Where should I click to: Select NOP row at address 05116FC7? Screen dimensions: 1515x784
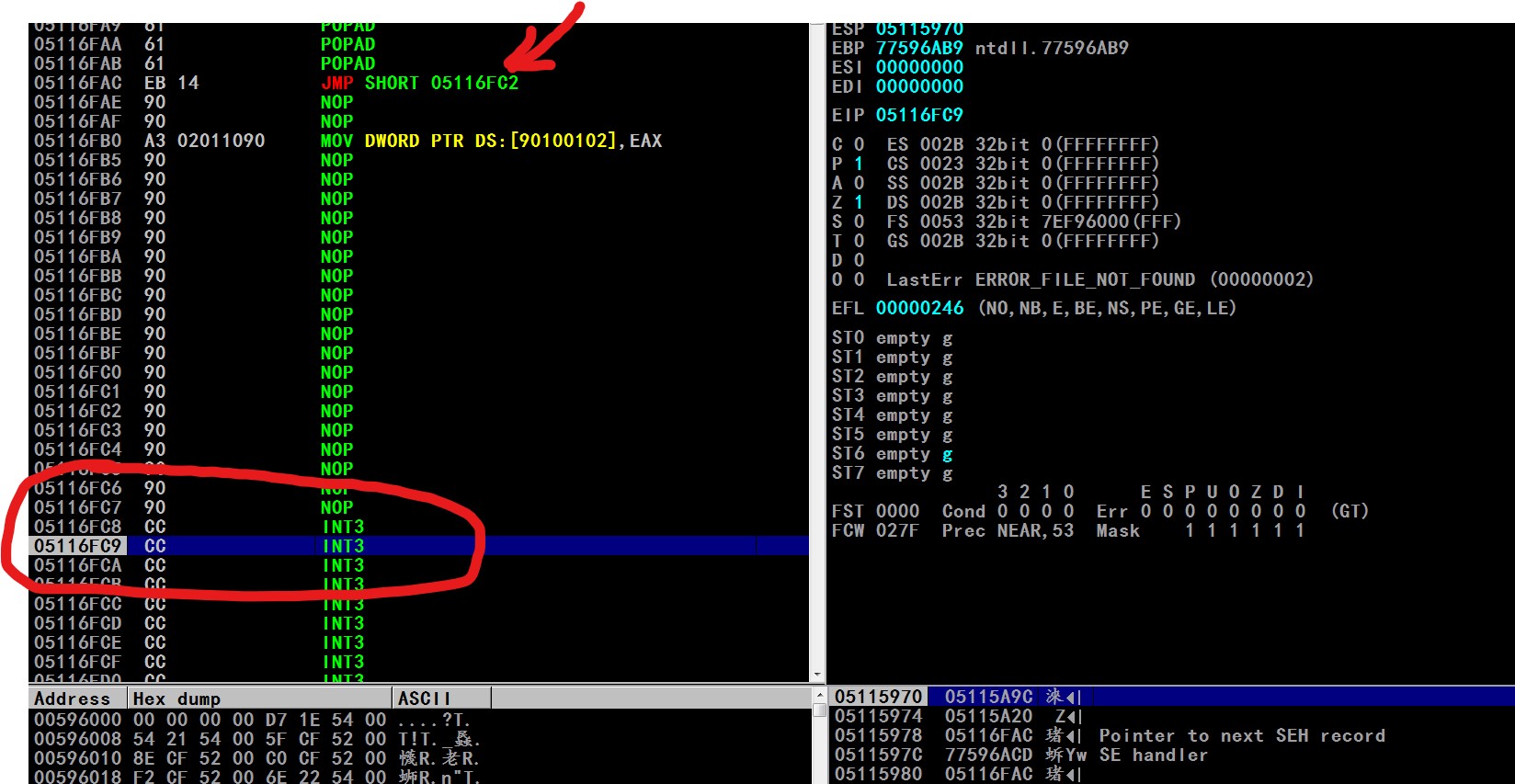(x=419, y=507)
